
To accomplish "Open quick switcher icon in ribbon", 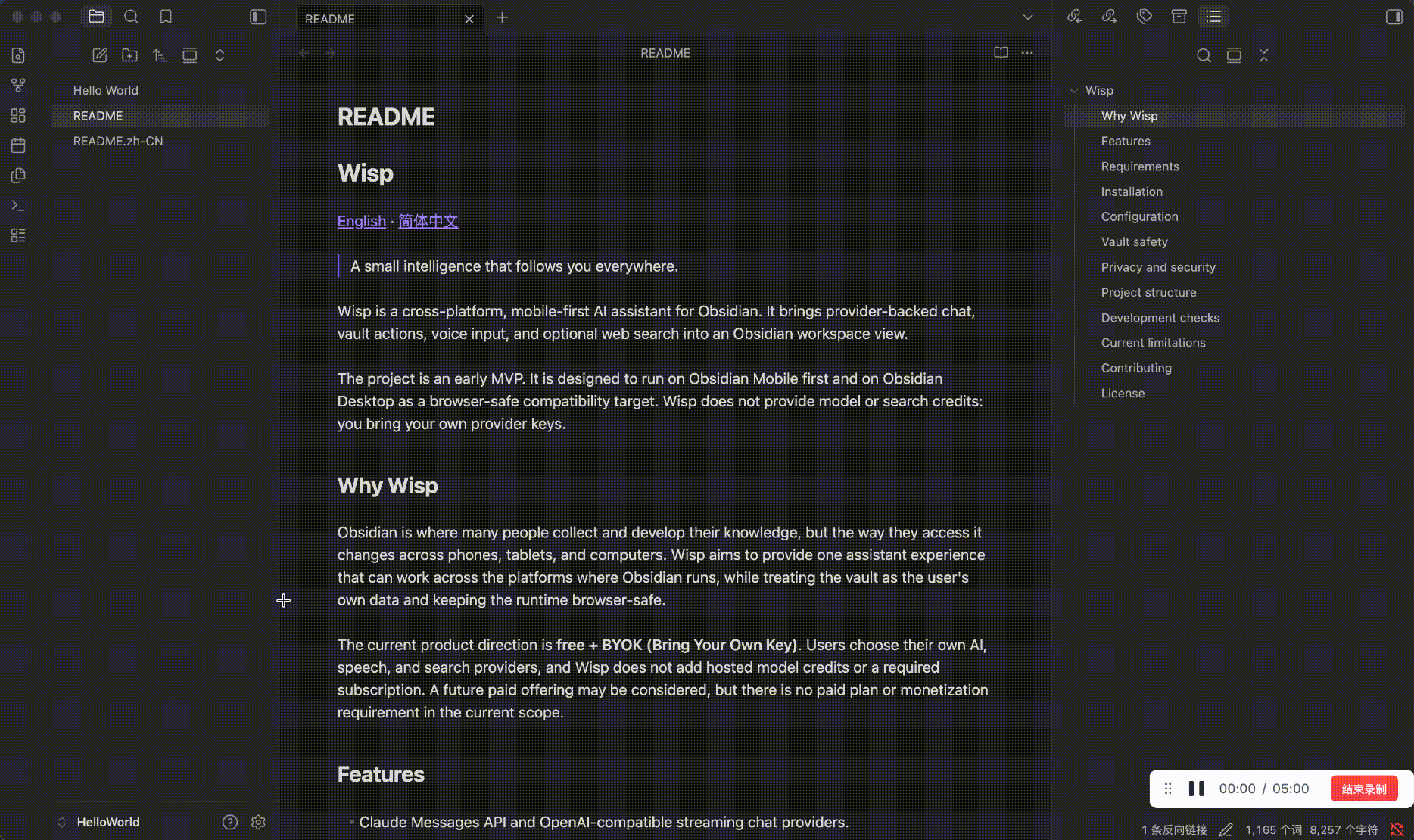I will [x=18, y=55].
